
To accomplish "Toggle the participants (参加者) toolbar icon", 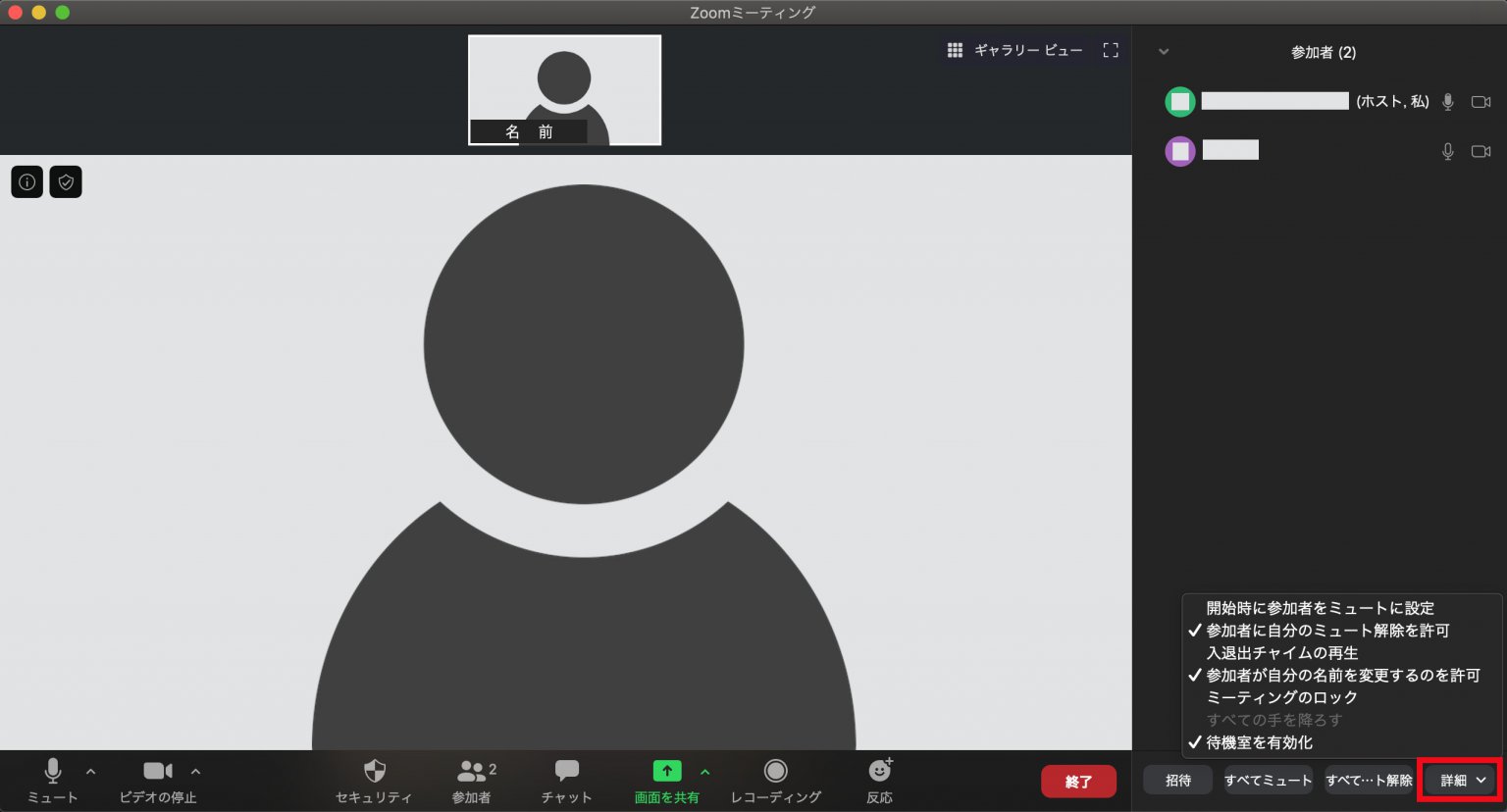I will (472, 771).
